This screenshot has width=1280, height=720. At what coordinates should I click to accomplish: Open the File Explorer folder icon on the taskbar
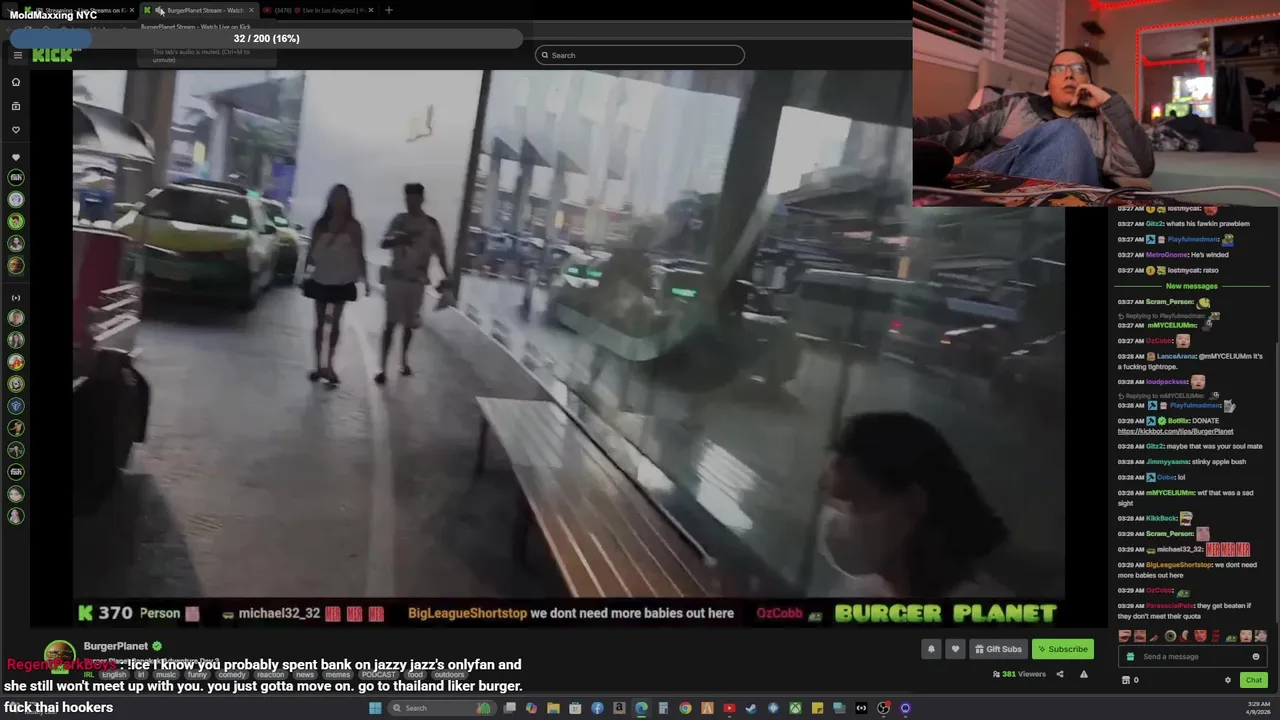coord(553,708)
